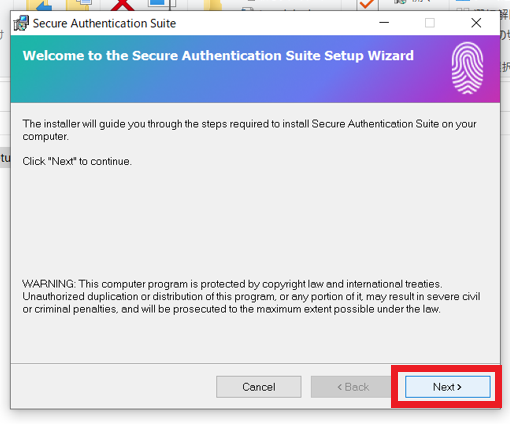The width and height of the screenshot is (510, 424).
Task: Minimize the Secure Authentication Suite window
Action: tap(384, 23)
